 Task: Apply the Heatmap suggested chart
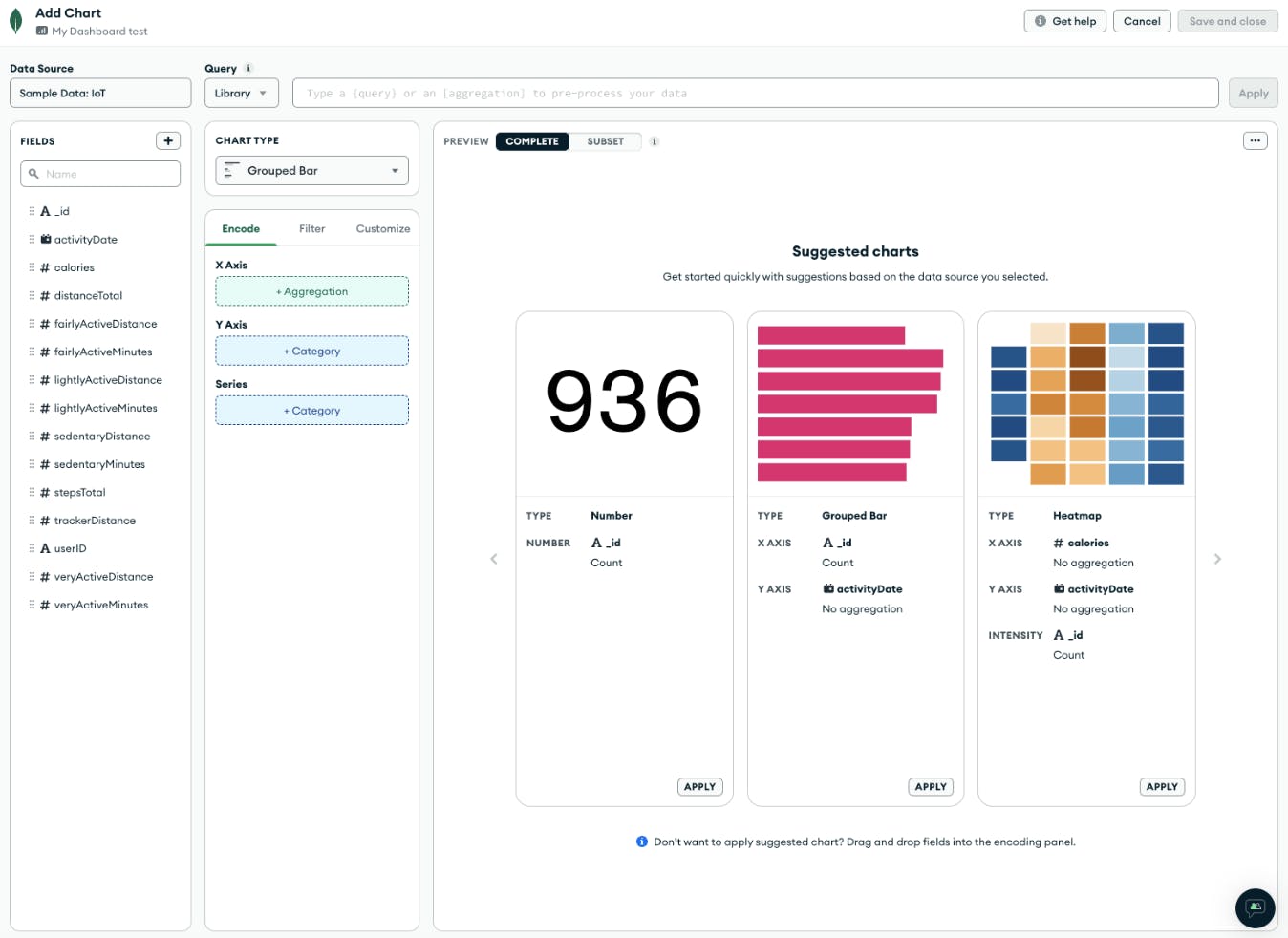(x=1161, y=786)
